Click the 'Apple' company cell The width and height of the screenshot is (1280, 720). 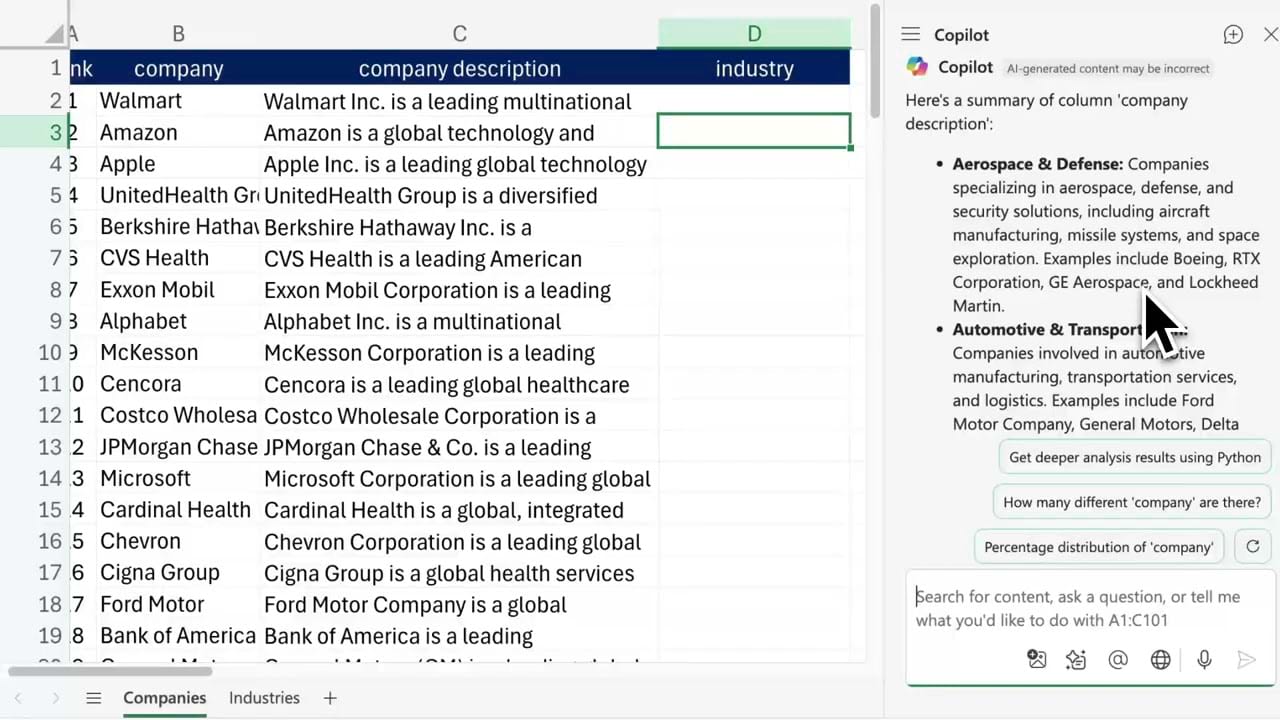(178, 164)
